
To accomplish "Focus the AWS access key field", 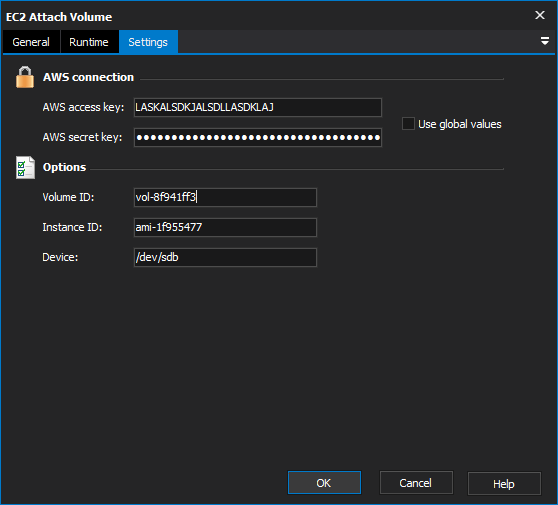I will tap(258, 107).
